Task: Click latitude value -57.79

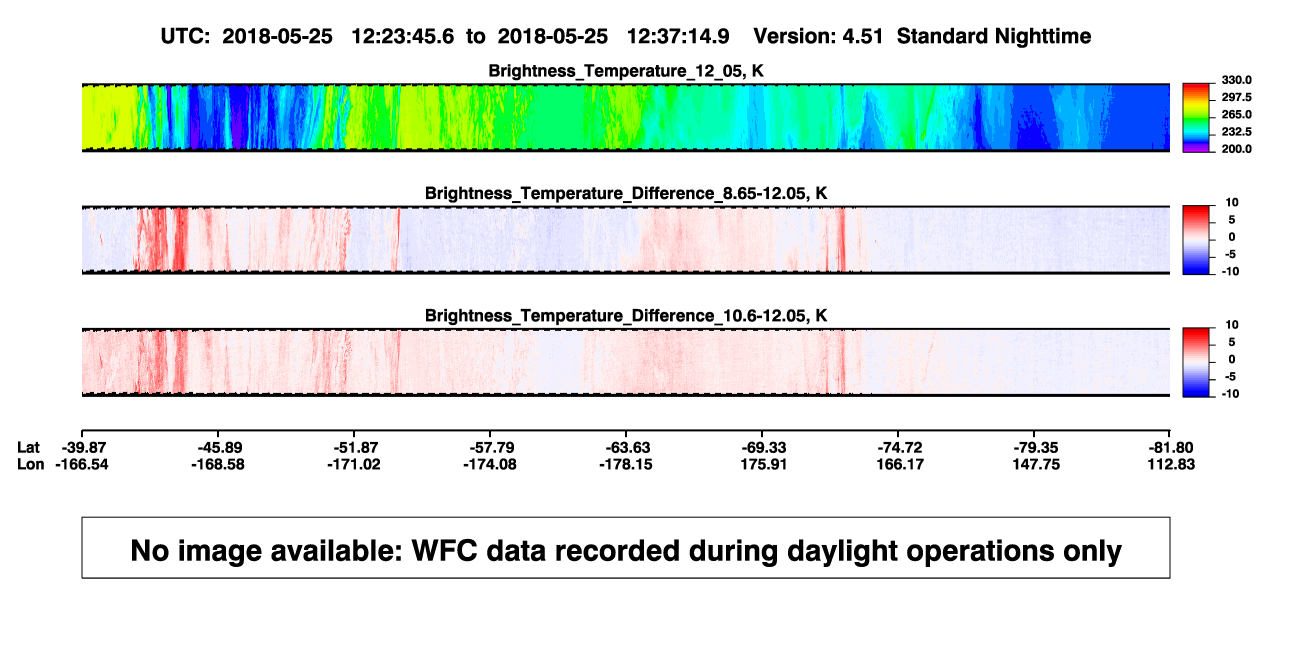Action: click(491, 446)
